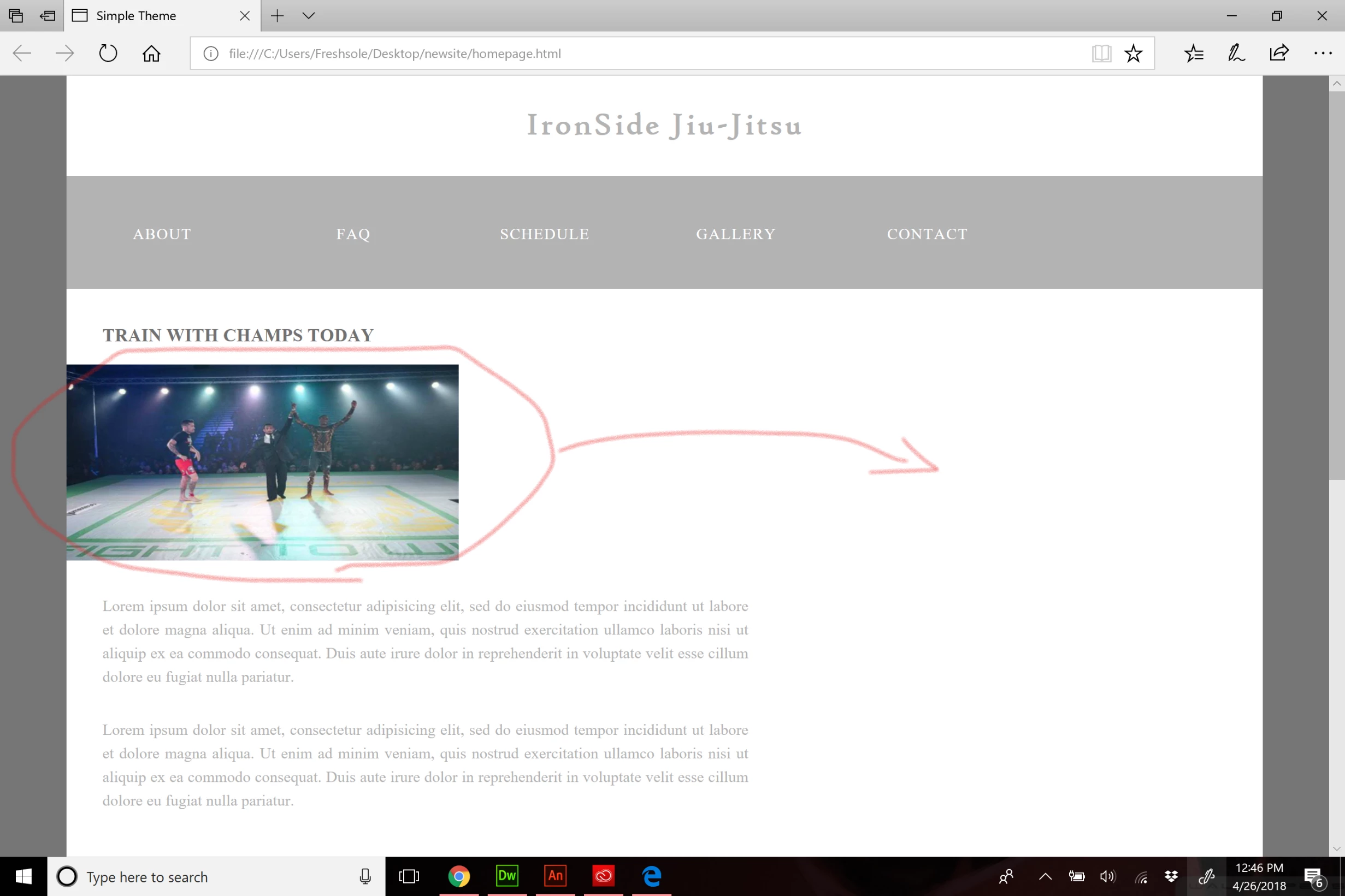1345x896 pixels.
Task: Select the GALLERY menu item
Action: (736, 234)
